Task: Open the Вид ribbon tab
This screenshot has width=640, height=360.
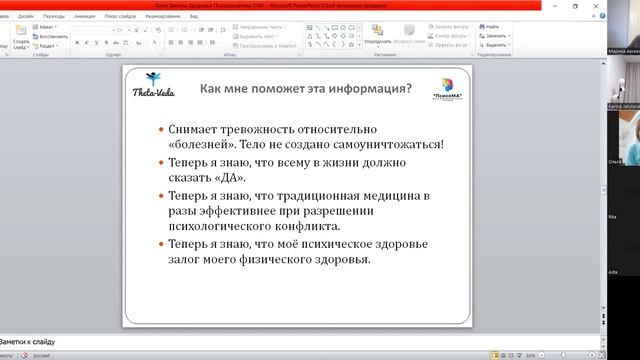Action: click(193, 16)
